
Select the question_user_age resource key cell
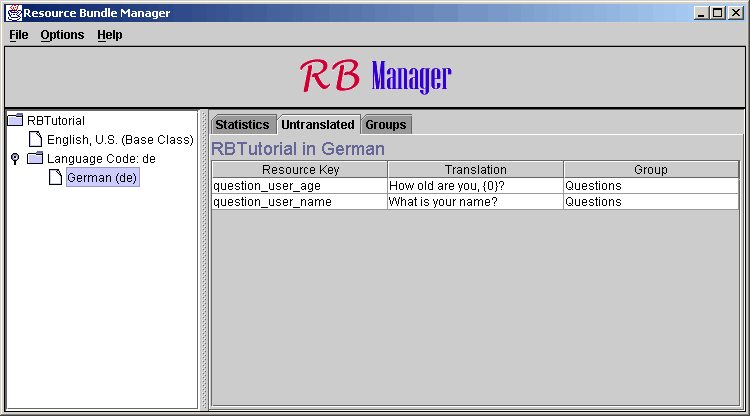coord(299,186)
